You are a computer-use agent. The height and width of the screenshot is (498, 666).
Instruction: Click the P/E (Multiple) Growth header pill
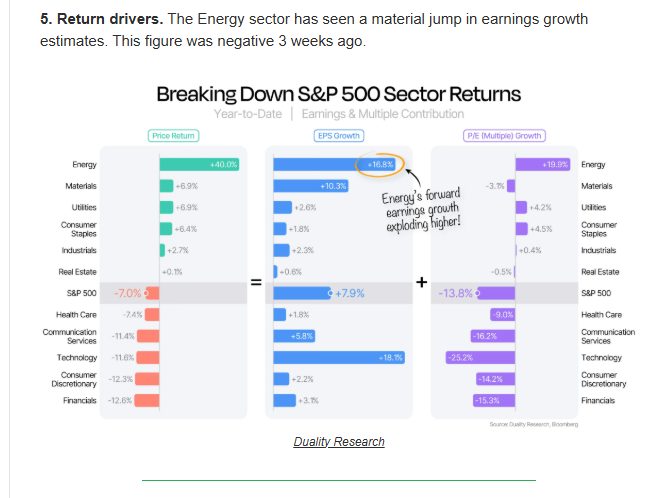(x=503, y=136)
